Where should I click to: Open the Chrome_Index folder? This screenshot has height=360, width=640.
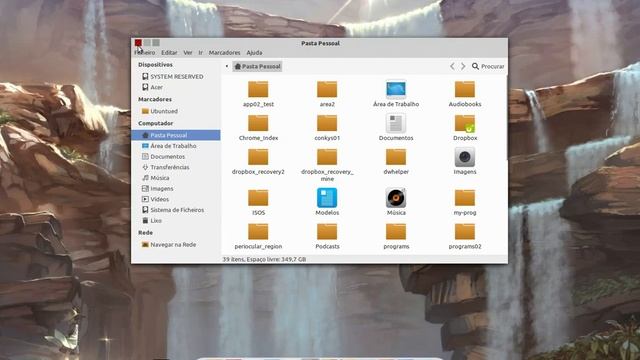point(258,123)
